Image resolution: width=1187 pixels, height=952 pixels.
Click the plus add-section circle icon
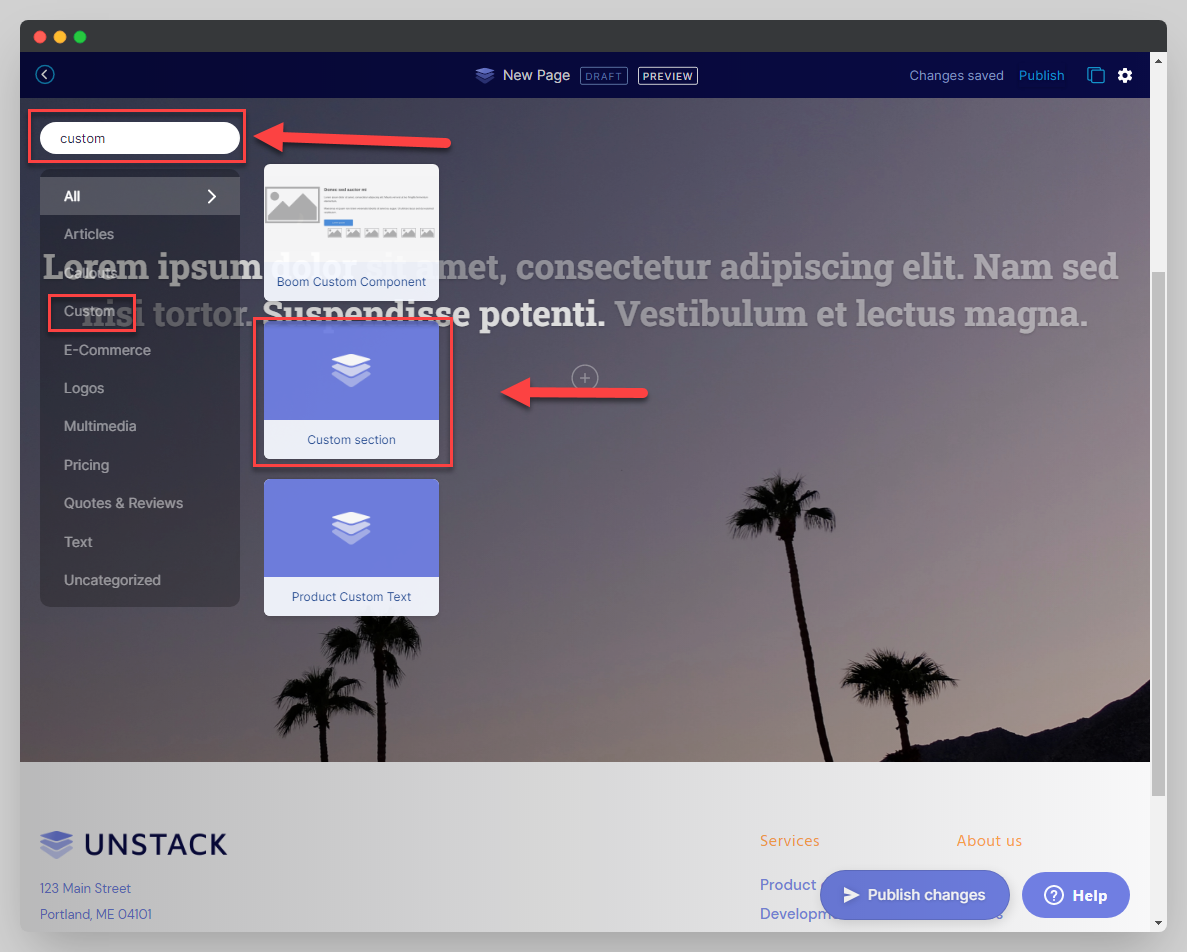(x=584, y=378)
